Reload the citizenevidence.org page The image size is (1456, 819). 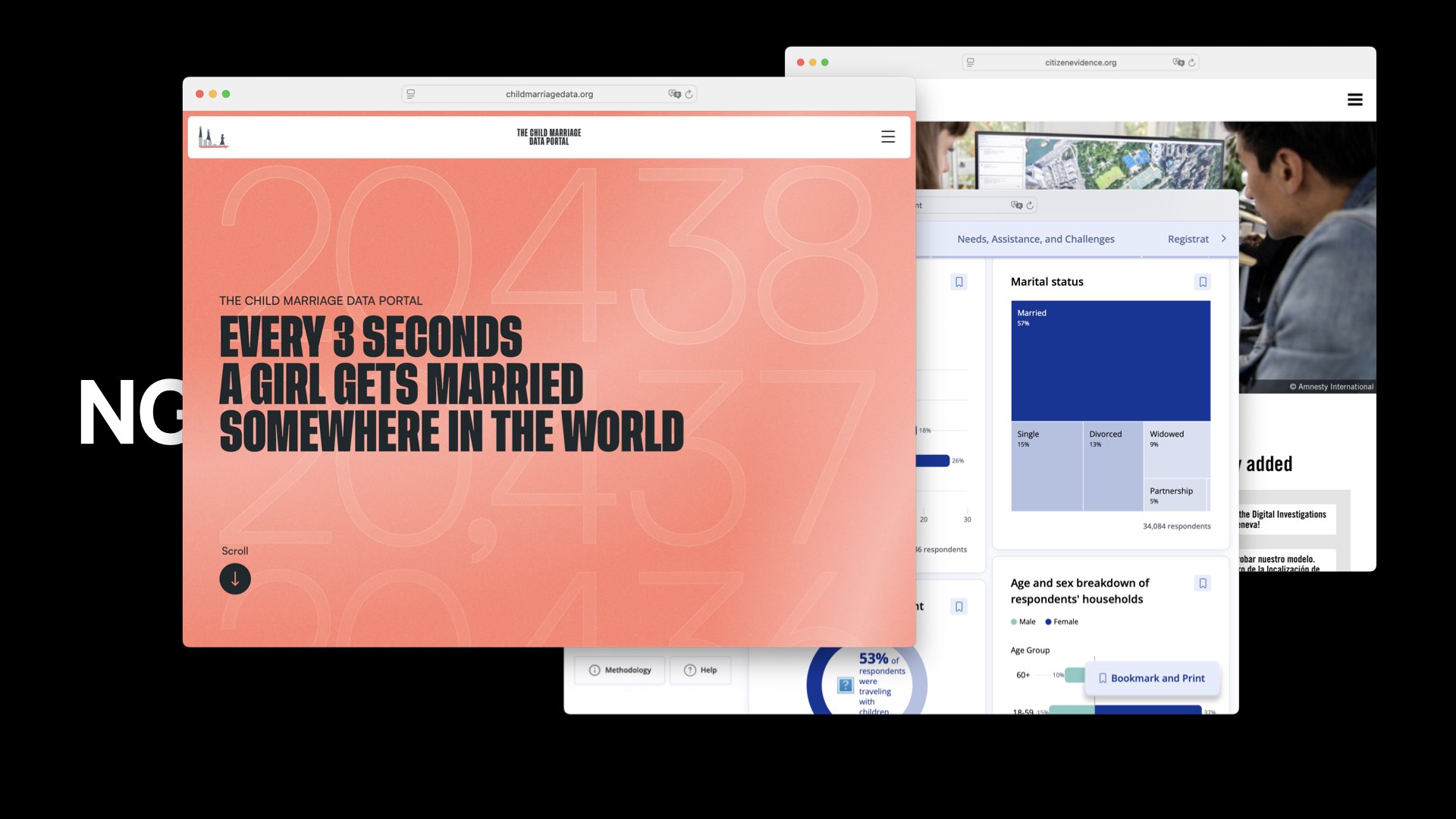coord(1192,63)
